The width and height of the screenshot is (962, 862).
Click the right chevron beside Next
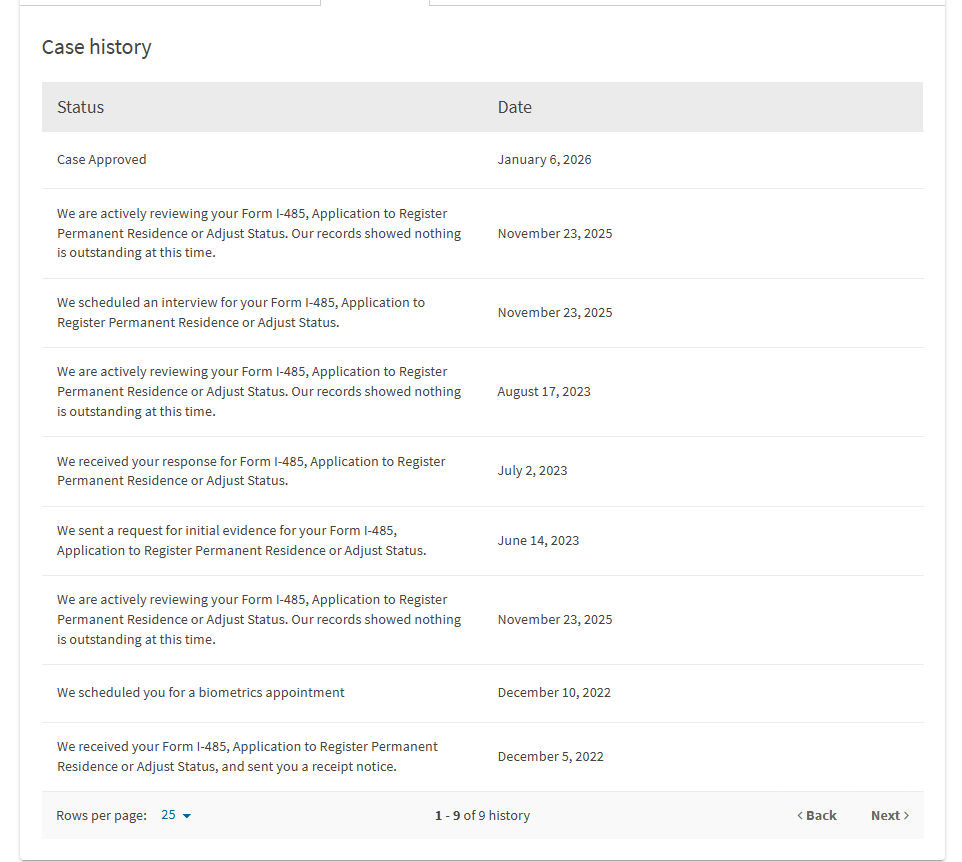906,815
